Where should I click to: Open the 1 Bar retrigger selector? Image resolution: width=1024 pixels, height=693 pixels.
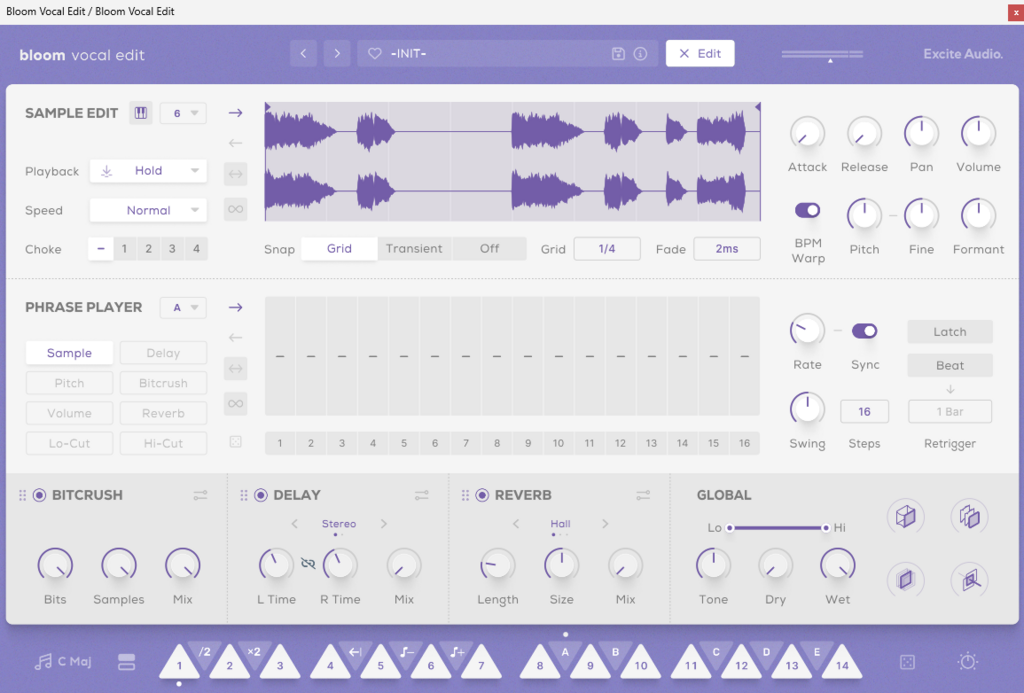[x=950, y=411]
